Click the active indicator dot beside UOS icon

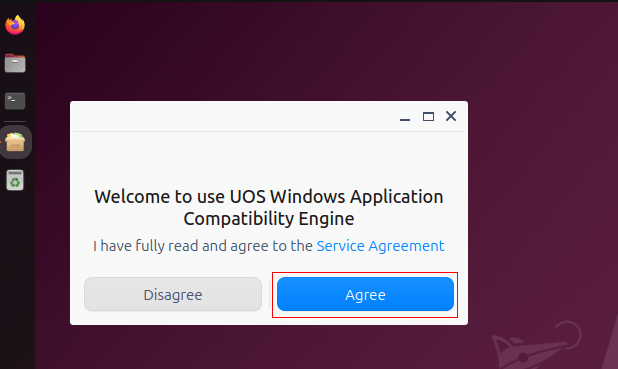(1, 142)
